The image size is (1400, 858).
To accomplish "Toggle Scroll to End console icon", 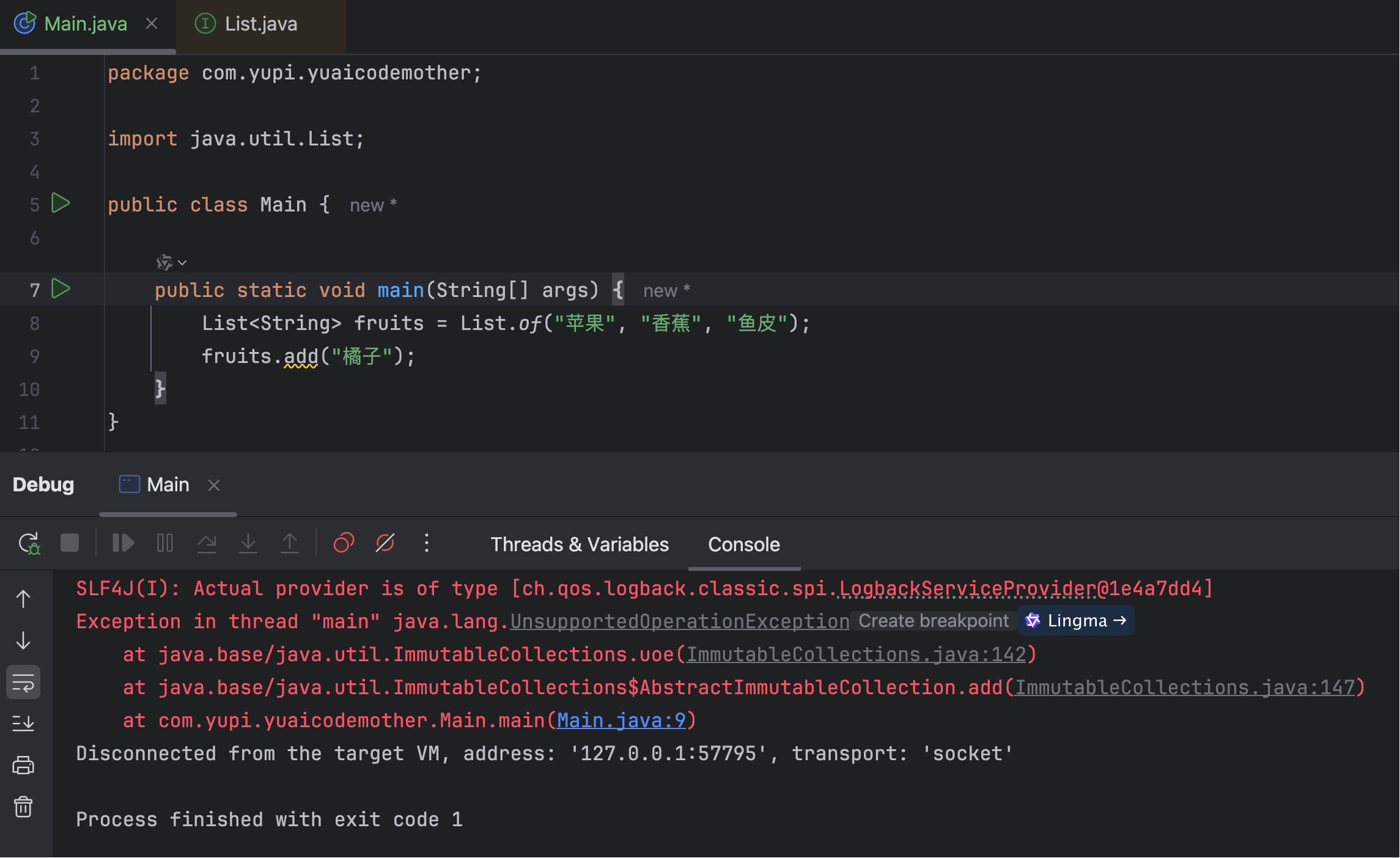I will click(23, 724).
